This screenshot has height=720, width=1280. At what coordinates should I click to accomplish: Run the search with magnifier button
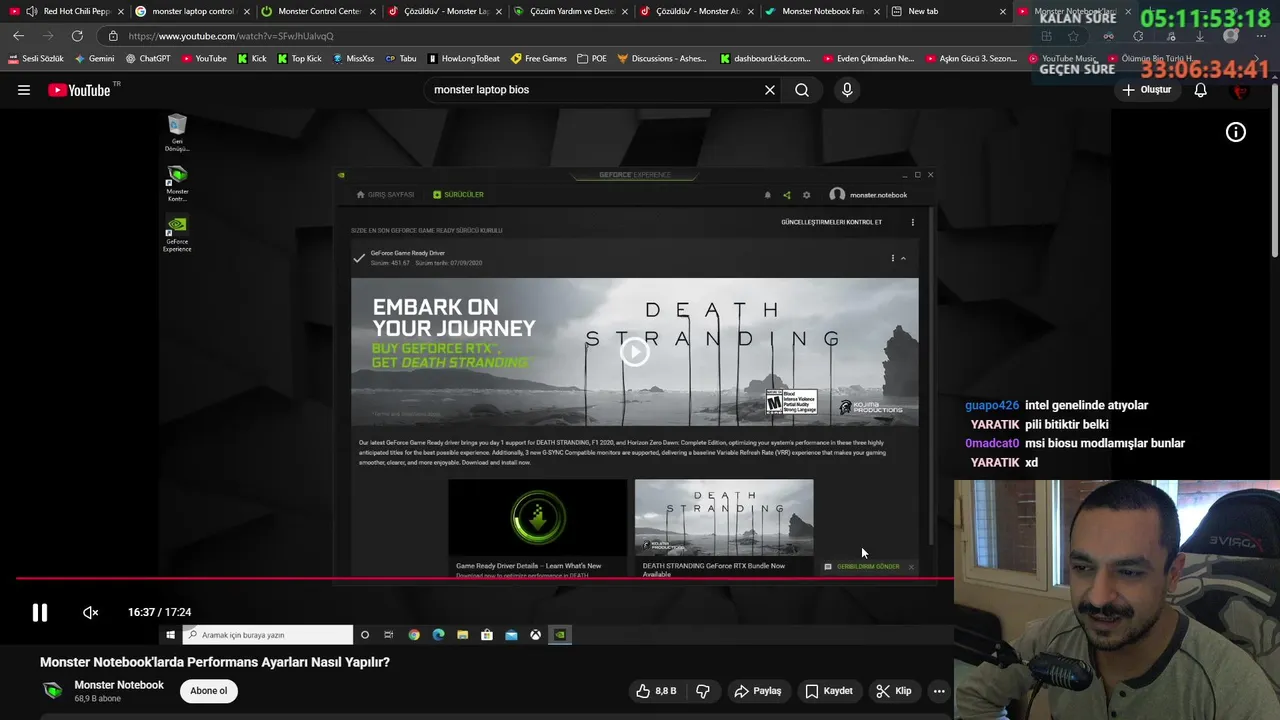[x=802, y=90]
